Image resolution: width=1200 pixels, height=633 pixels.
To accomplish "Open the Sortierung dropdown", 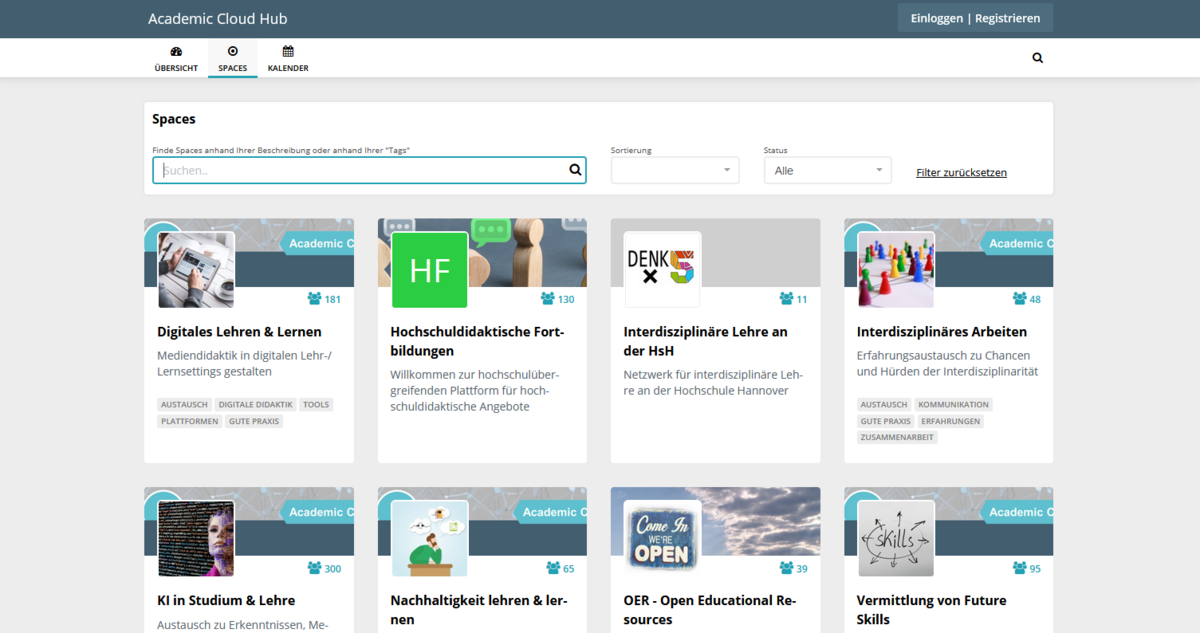I will point(675,170).
